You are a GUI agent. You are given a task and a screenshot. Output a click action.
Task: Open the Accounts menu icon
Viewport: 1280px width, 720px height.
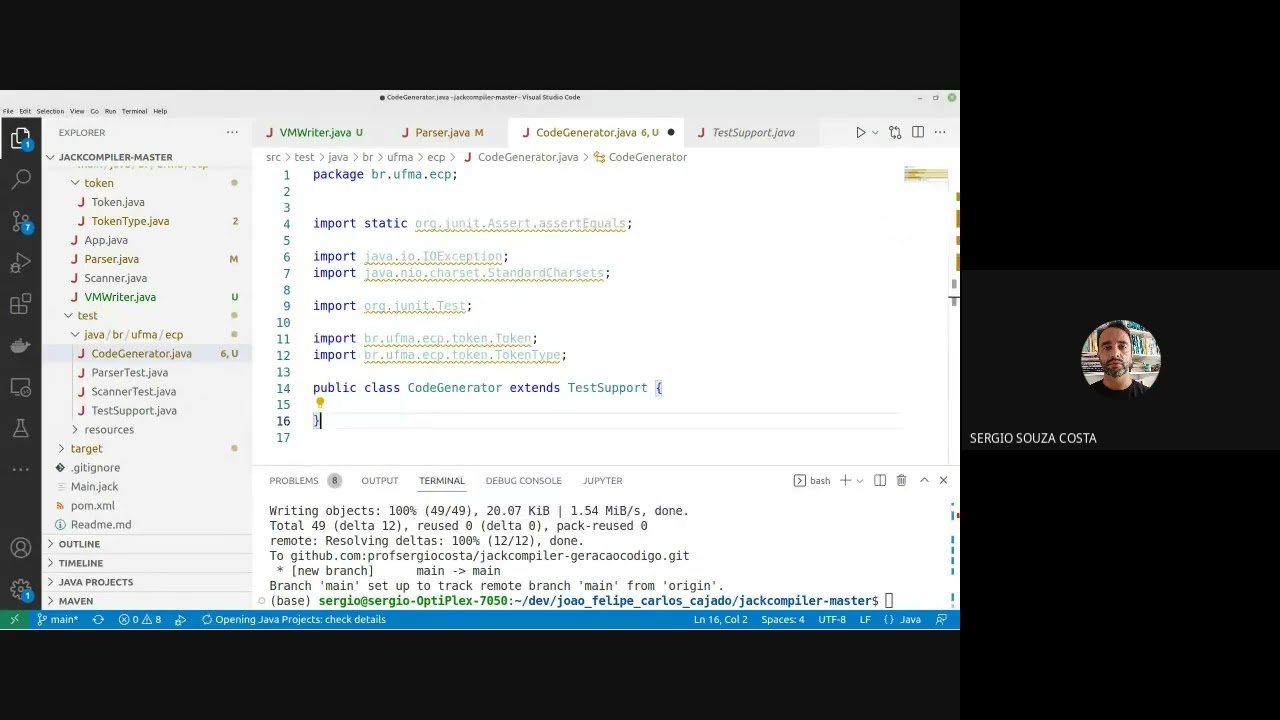(20, 548)
